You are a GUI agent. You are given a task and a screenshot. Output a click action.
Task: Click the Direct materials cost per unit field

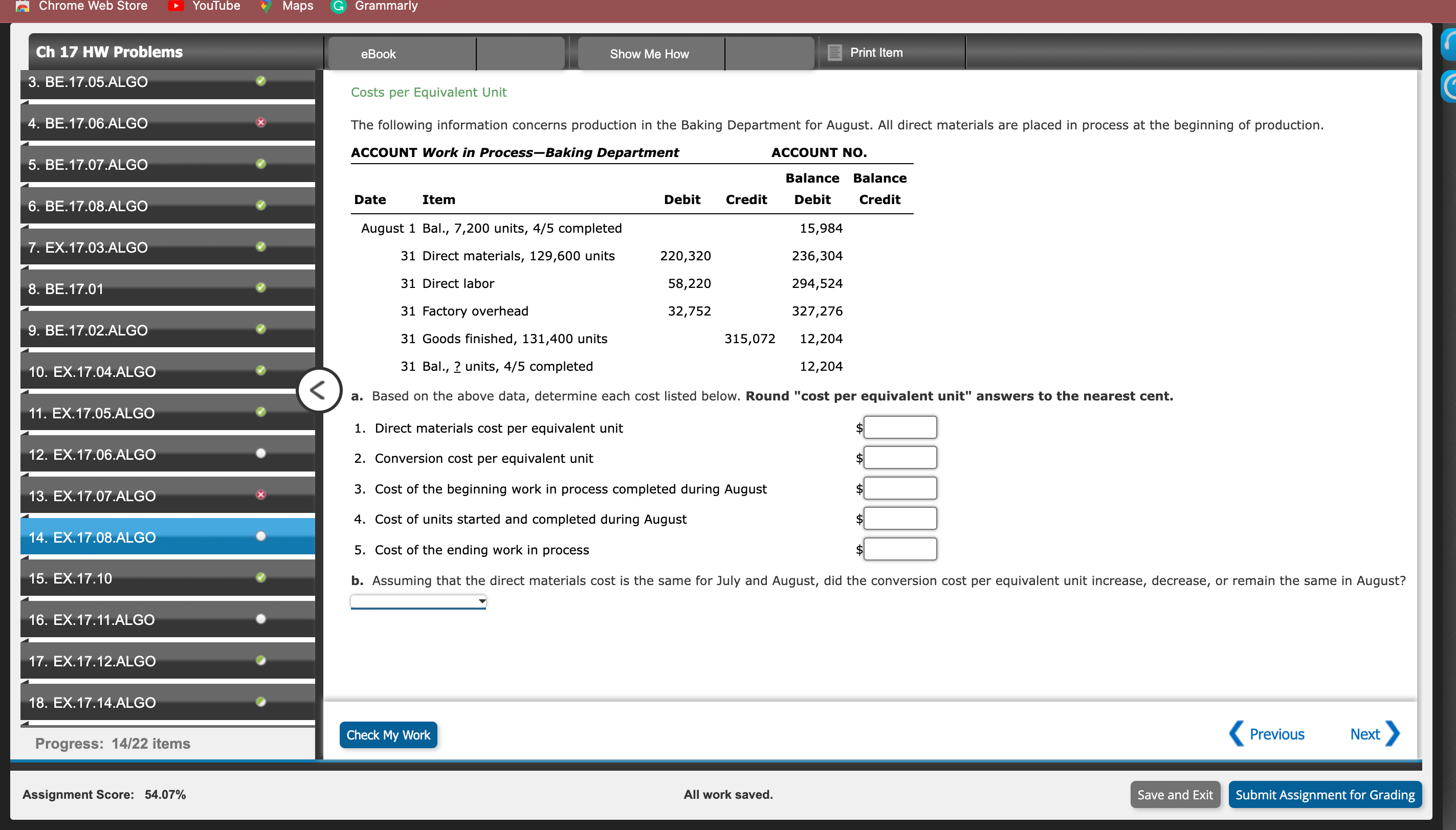(899, 428)
